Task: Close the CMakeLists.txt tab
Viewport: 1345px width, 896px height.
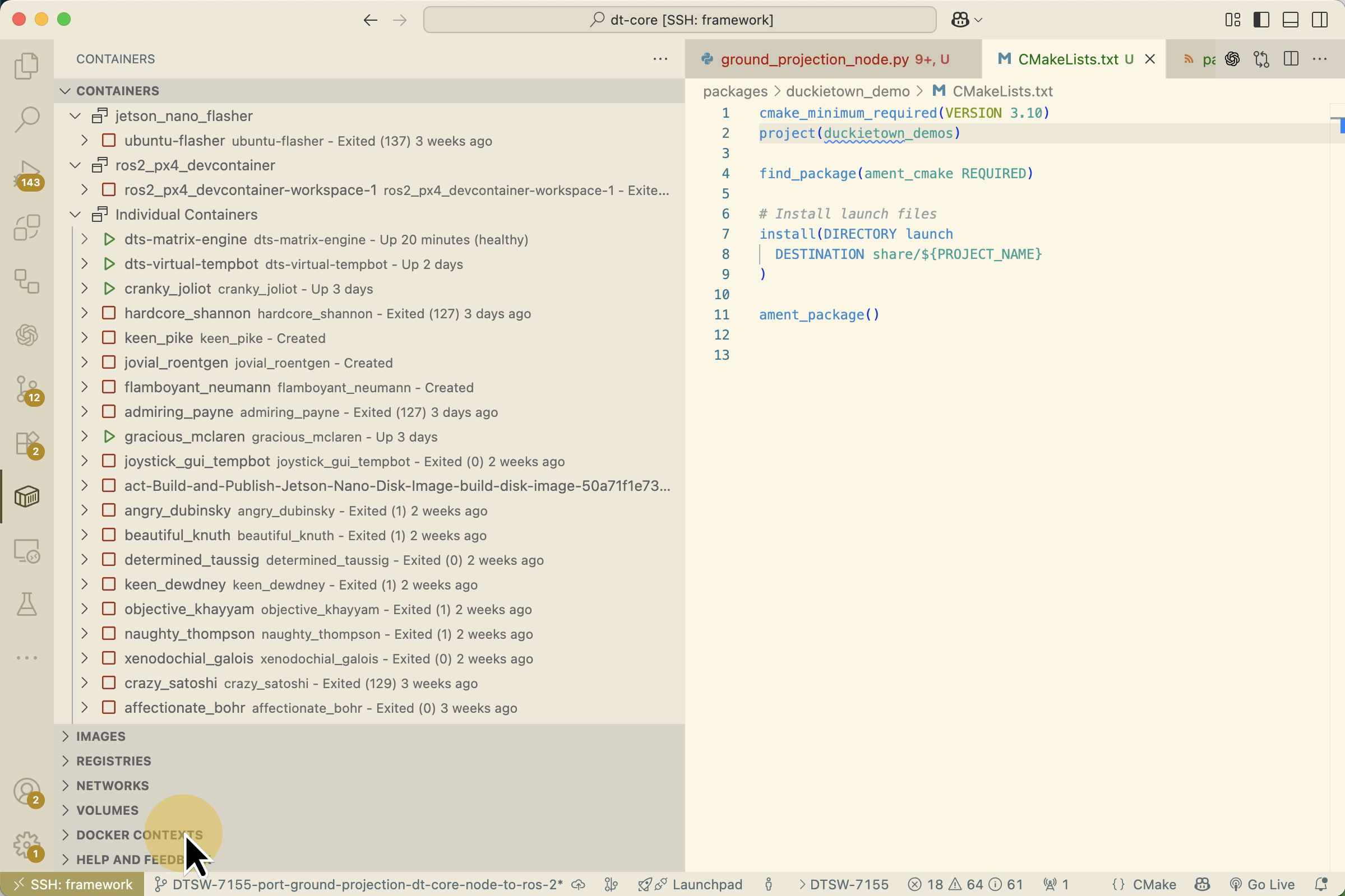Action: click(x=1149, y=59)
